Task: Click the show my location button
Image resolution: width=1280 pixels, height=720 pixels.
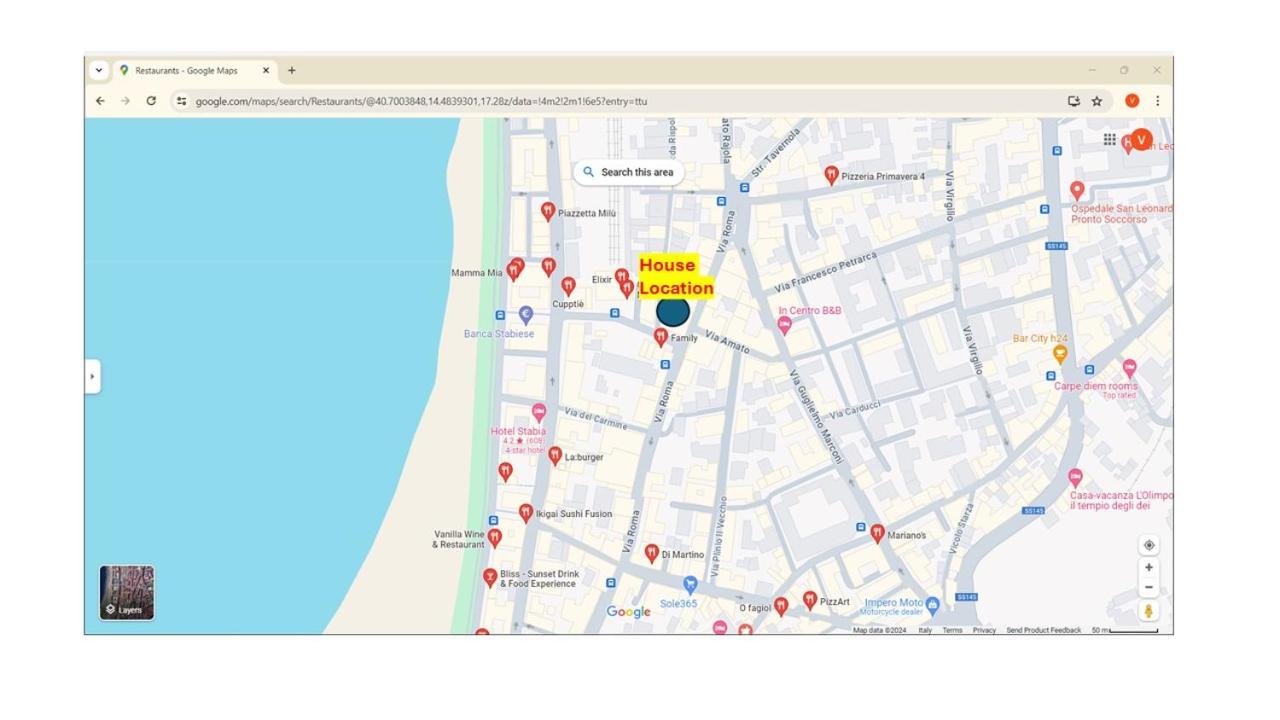Action: coord(1149,545)
